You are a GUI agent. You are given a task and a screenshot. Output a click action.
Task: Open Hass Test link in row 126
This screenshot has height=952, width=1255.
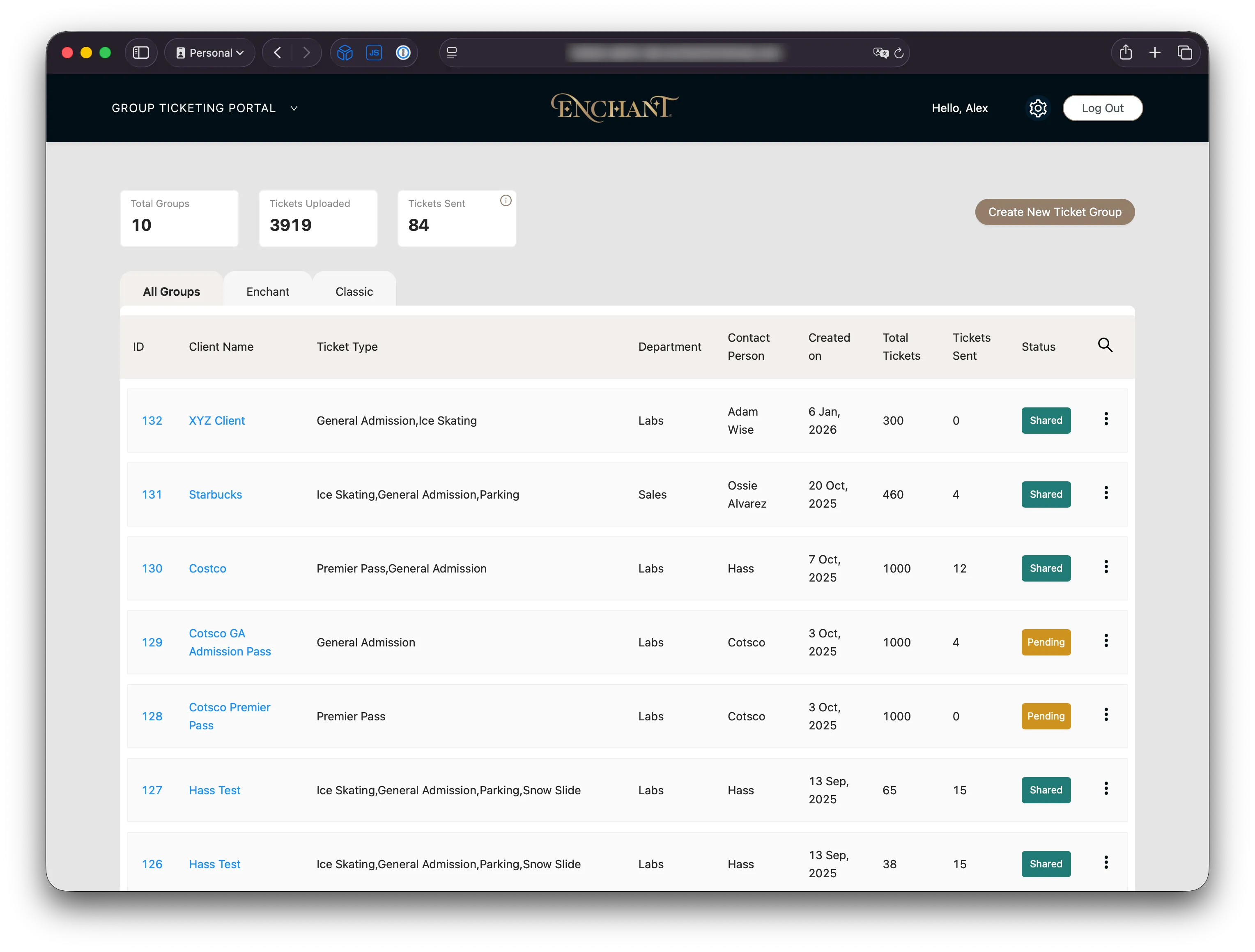click(x=214, y=864)
